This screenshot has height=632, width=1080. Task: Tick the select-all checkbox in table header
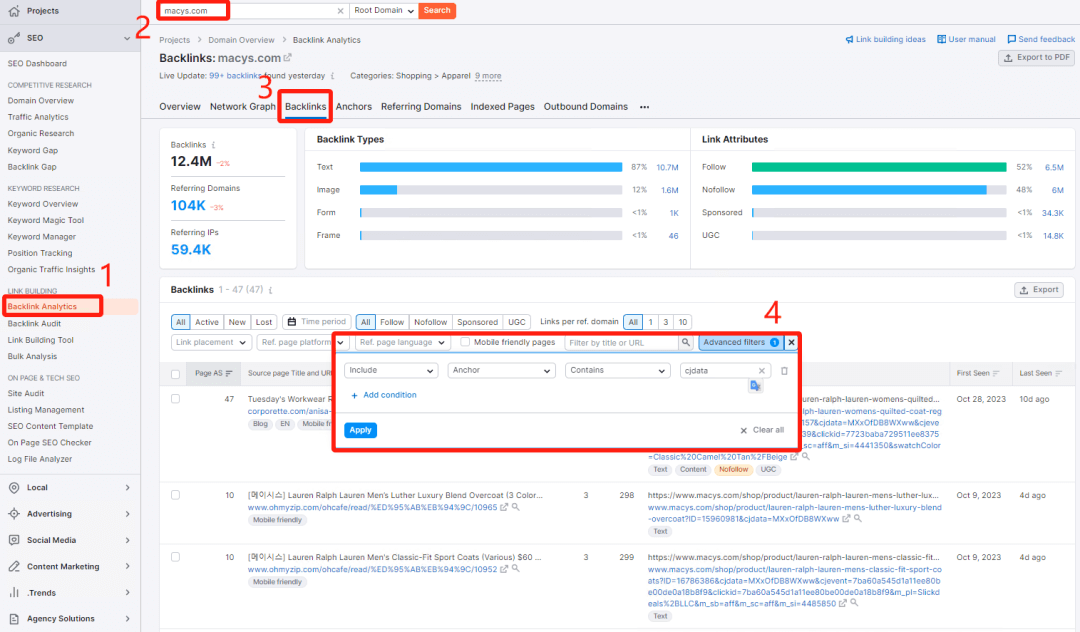click(x=176, y=374)
